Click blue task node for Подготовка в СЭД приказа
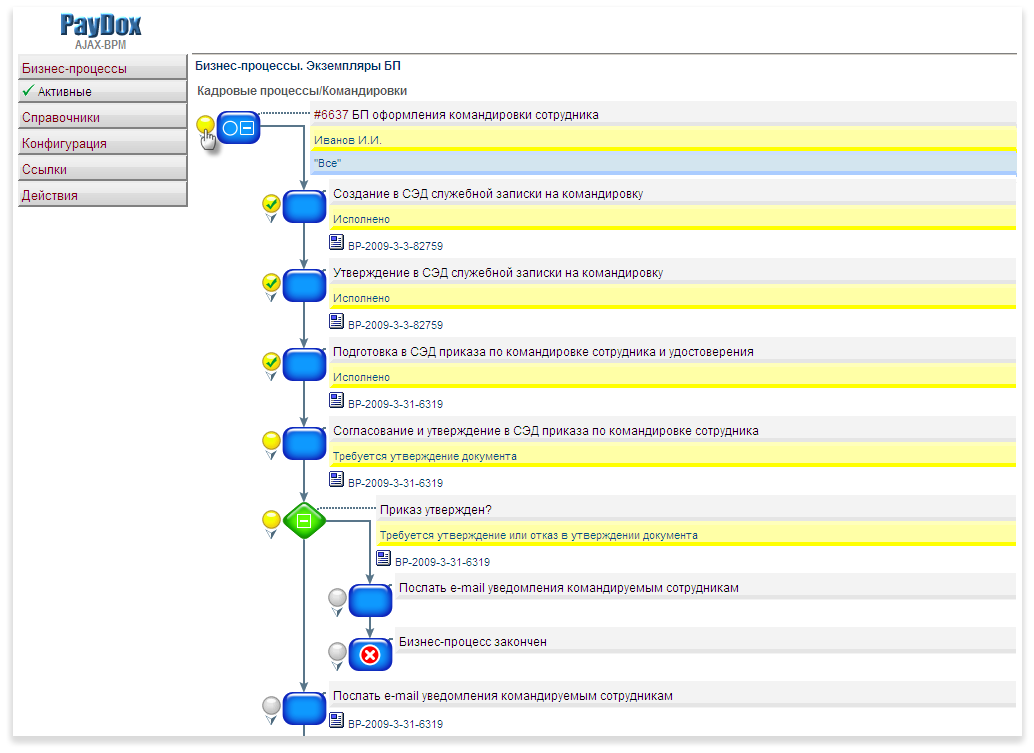 (304, 365)
